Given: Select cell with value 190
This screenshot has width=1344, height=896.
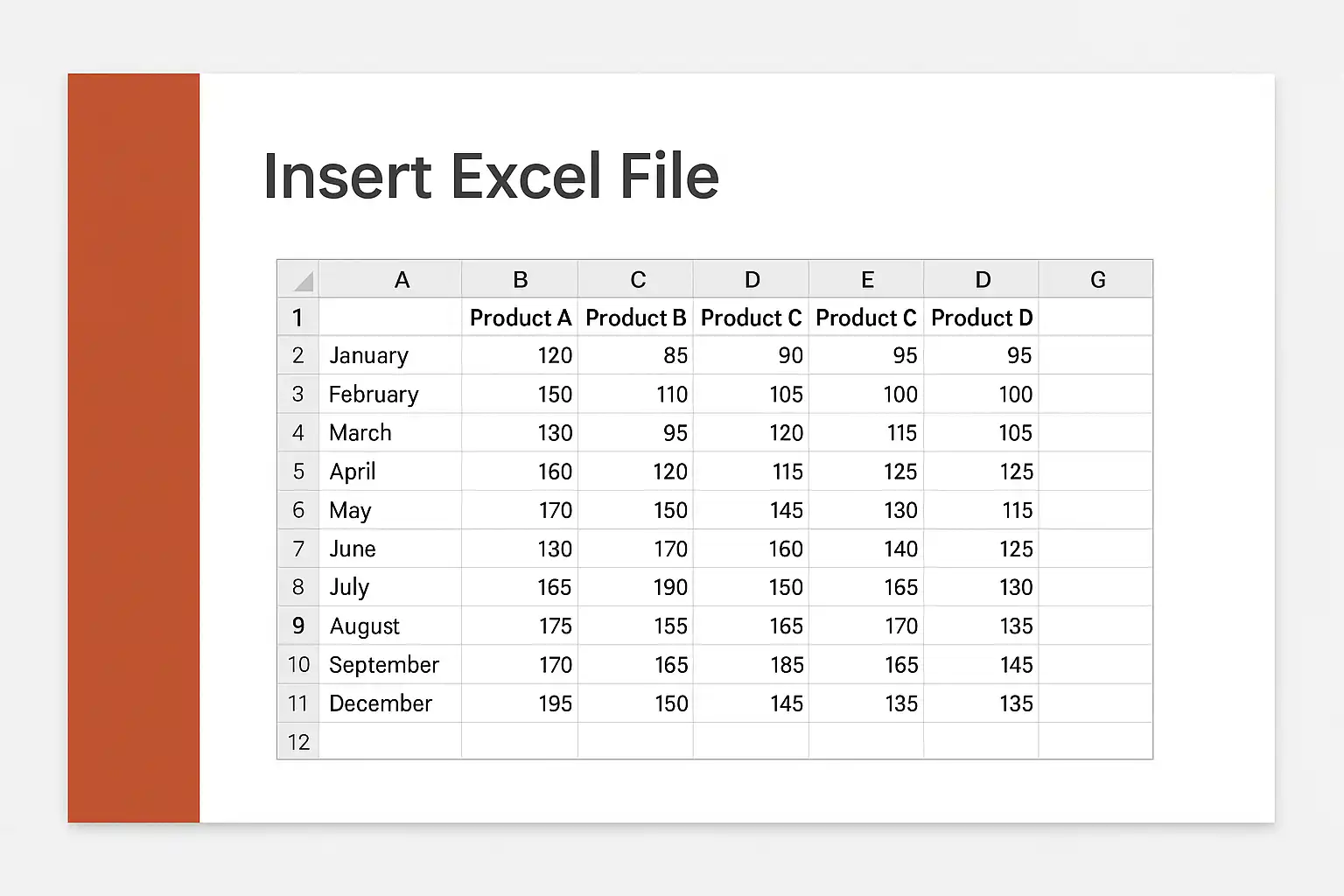Looking at the screenshot, I should 635,587.
